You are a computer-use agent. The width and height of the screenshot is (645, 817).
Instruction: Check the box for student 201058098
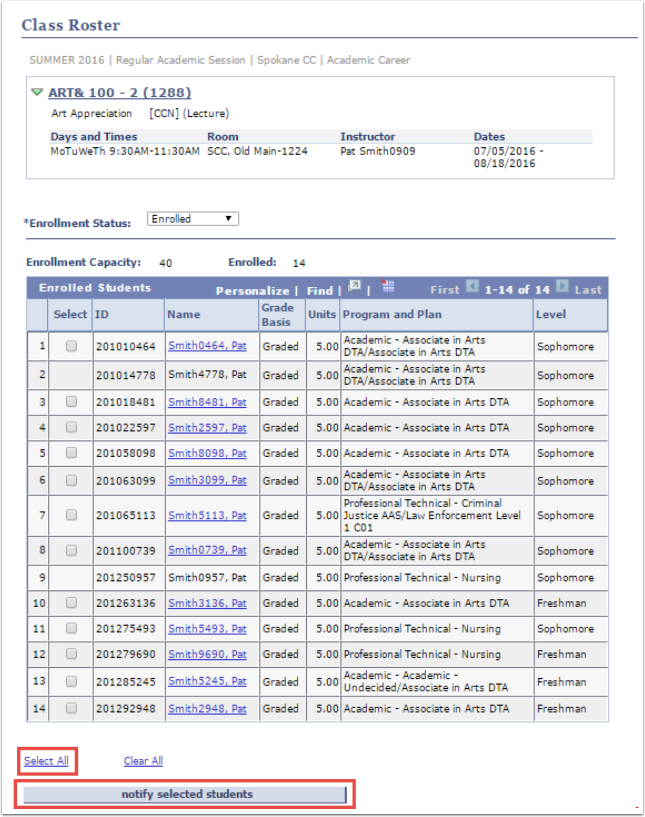pos(71,453)
